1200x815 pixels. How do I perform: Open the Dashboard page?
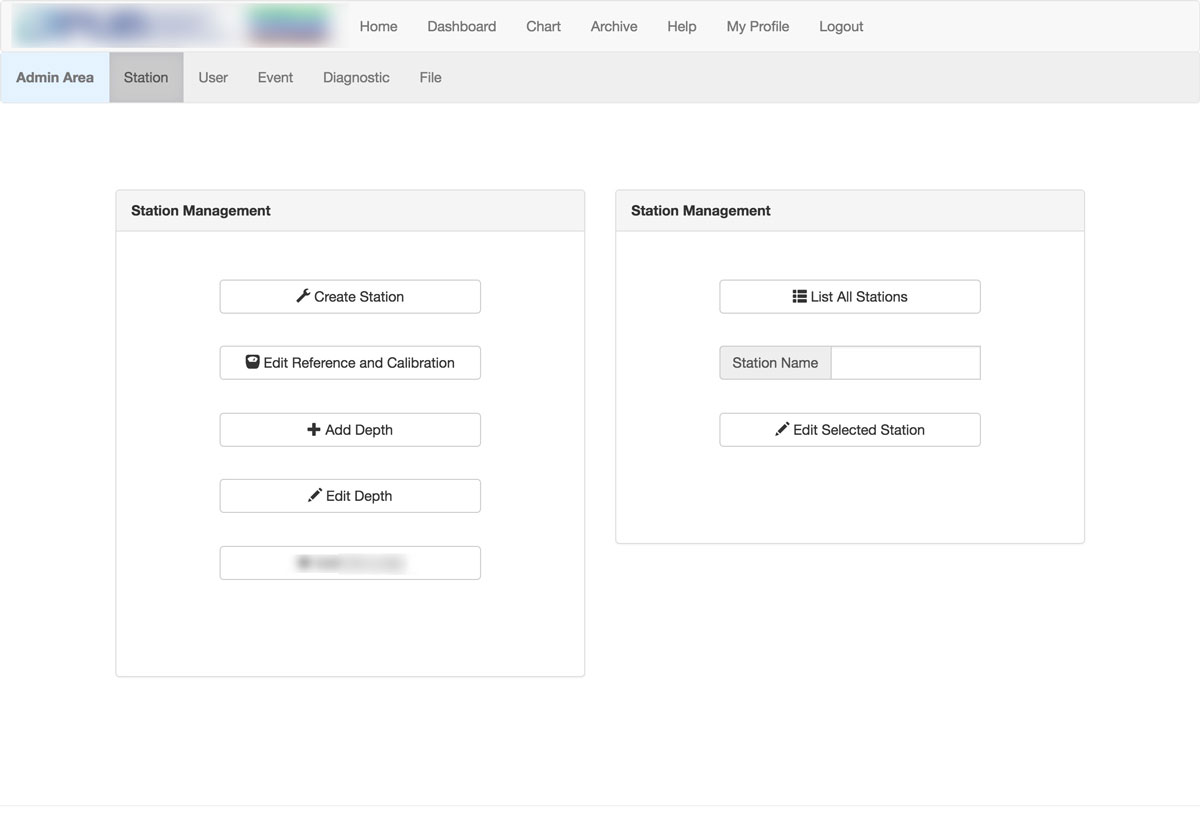(461, 27)
